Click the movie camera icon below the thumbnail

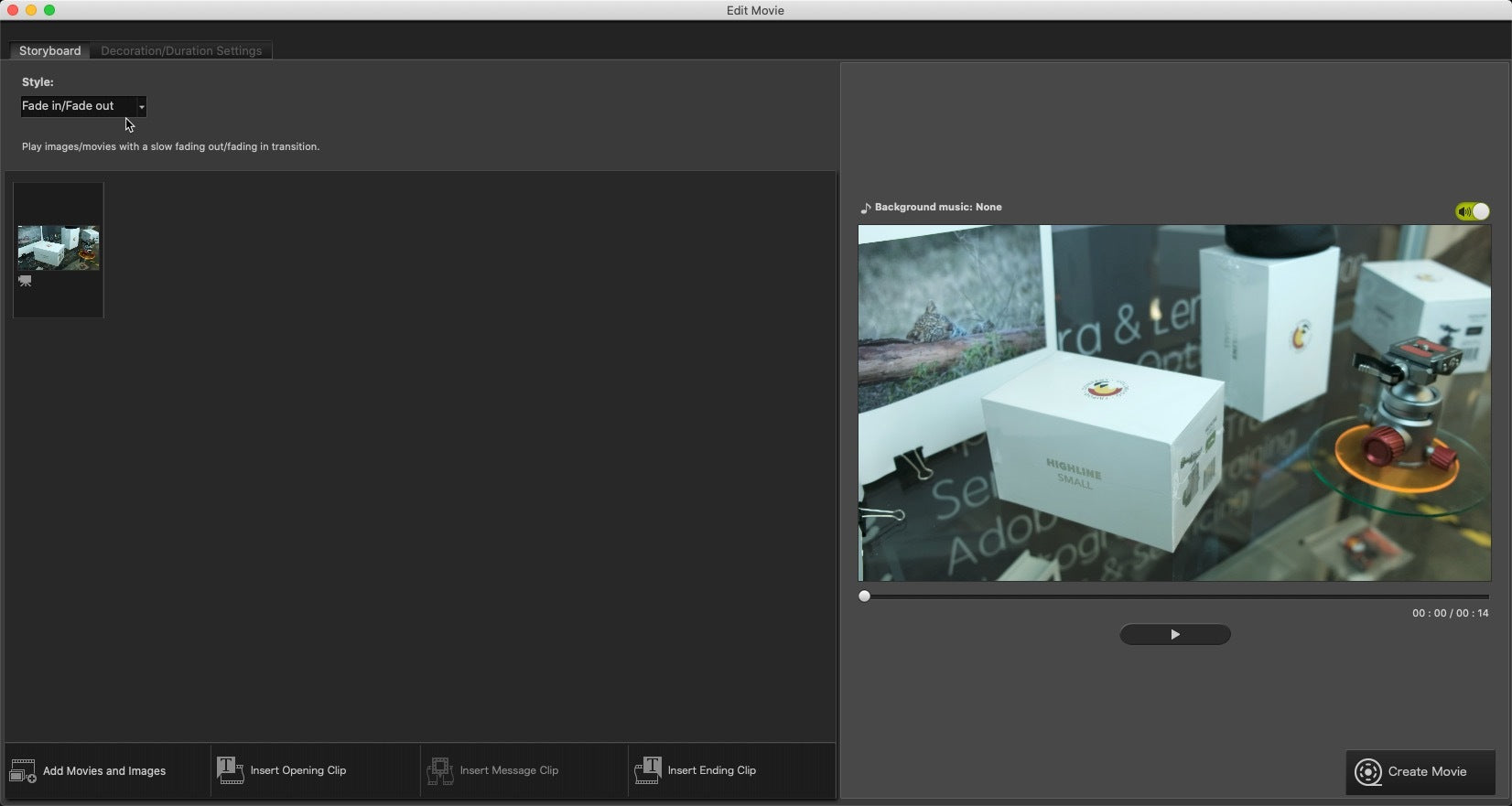coord(25,282)
